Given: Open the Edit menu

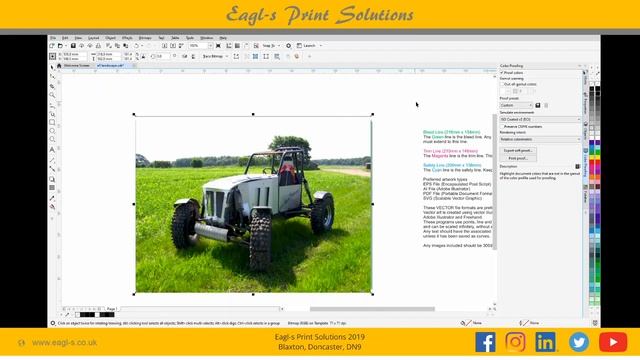Looking at the screenshot, I should pyautogui.click(x=65, y=38).
